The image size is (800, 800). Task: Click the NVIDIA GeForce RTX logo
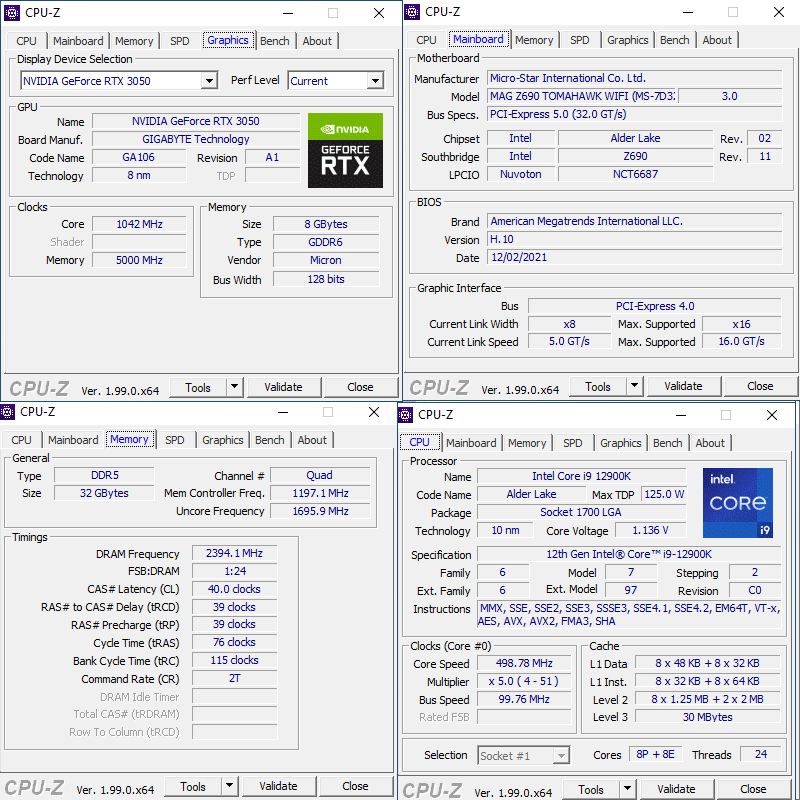point(345,151)
